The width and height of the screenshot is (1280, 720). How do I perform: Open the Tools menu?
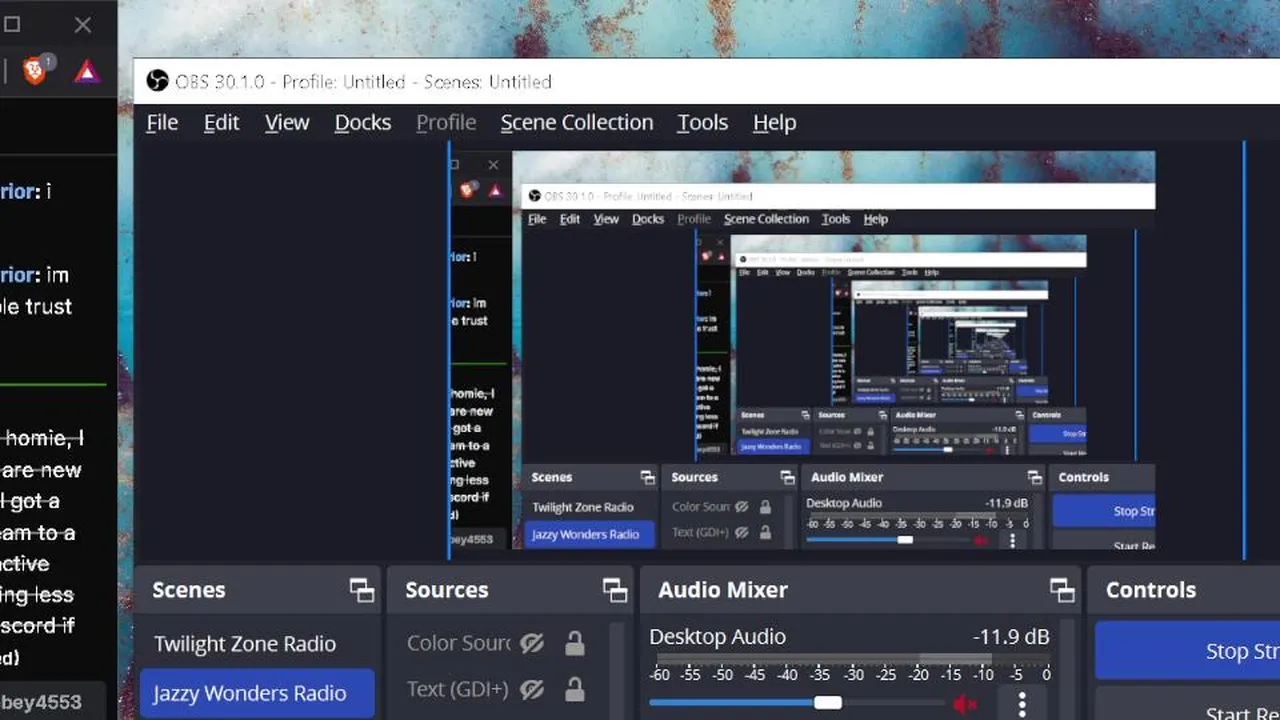pyautogui.click(x=702, y=122)
